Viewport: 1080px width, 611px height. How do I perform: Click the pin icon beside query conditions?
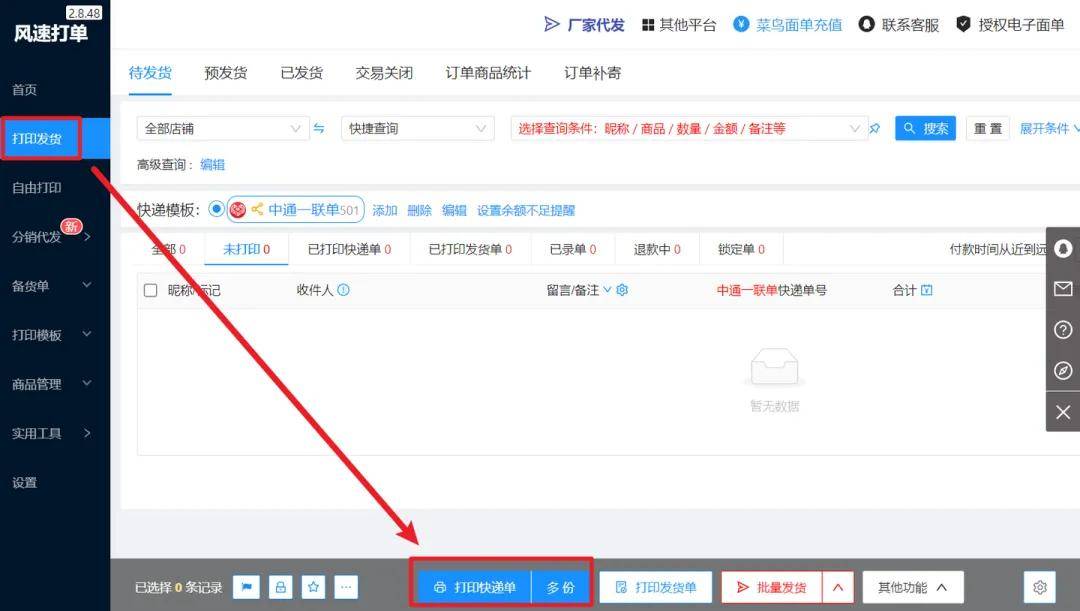[x=875, y=129]
